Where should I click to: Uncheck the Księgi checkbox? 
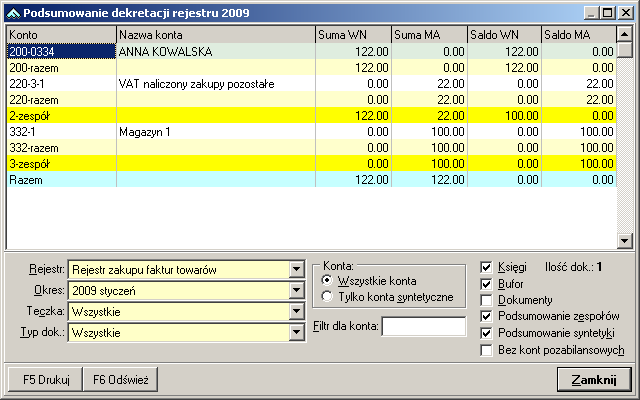click(x=487, y=268)
